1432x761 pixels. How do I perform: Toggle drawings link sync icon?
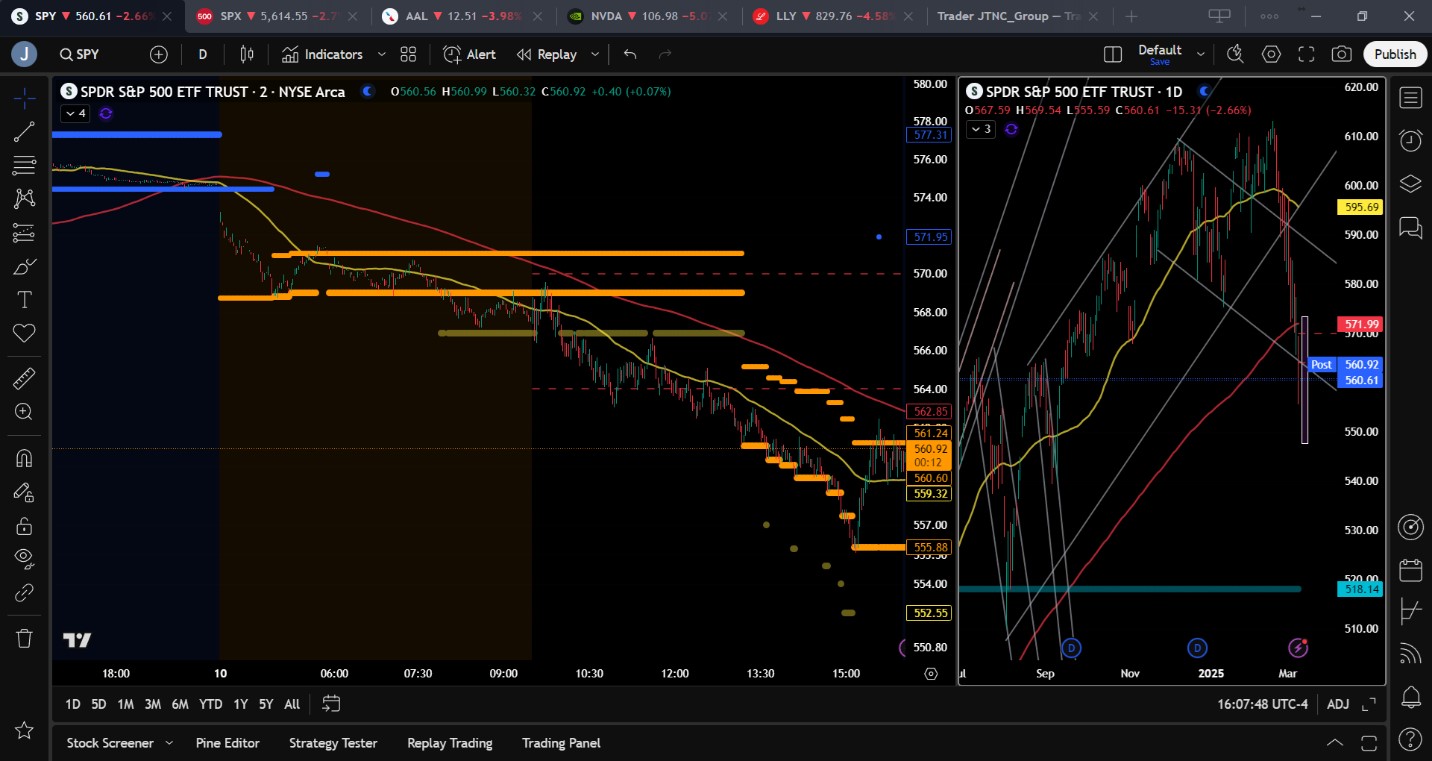coord(25,592)
